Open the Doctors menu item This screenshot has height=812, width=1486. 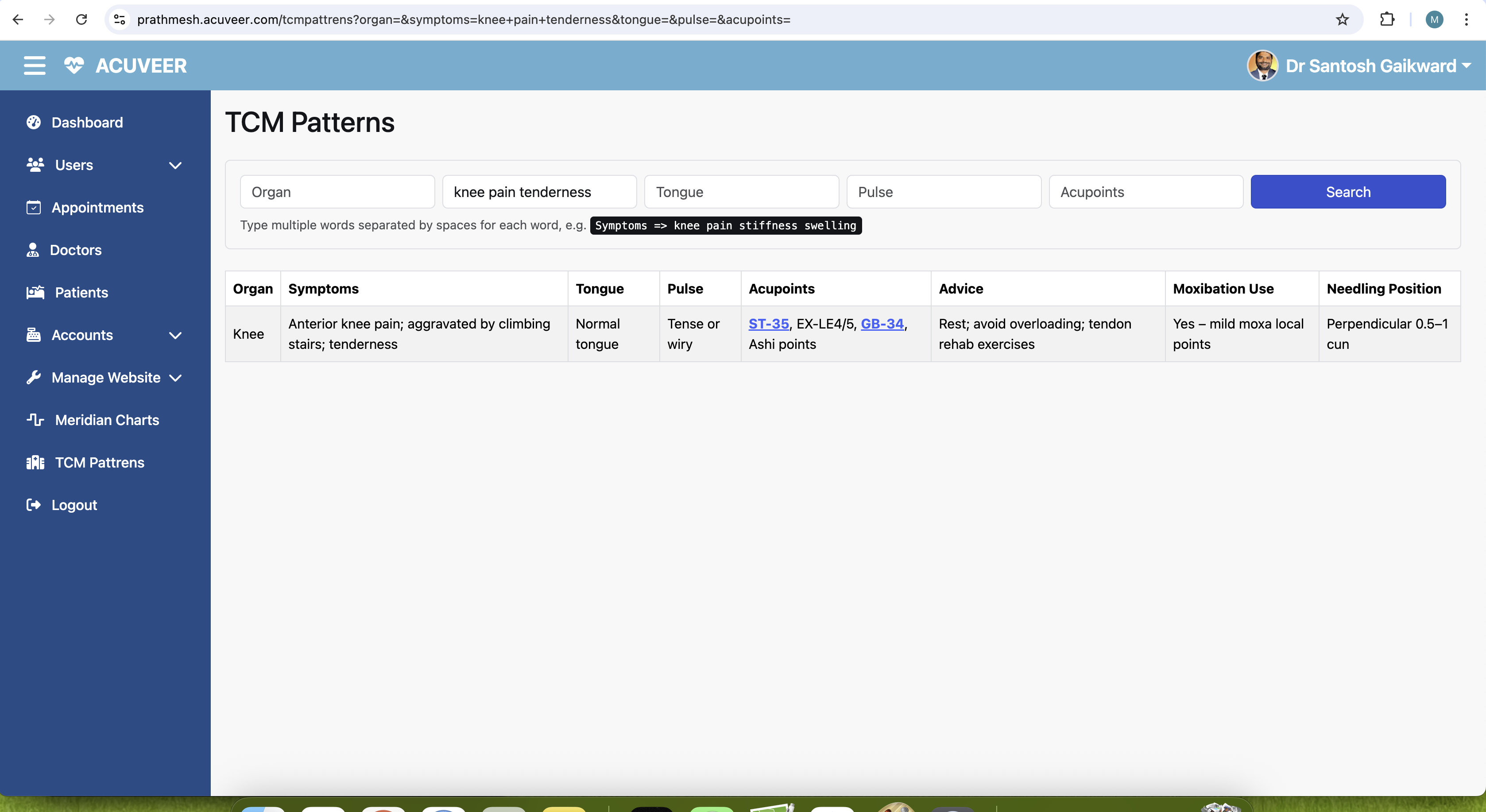tap(76, 250)
